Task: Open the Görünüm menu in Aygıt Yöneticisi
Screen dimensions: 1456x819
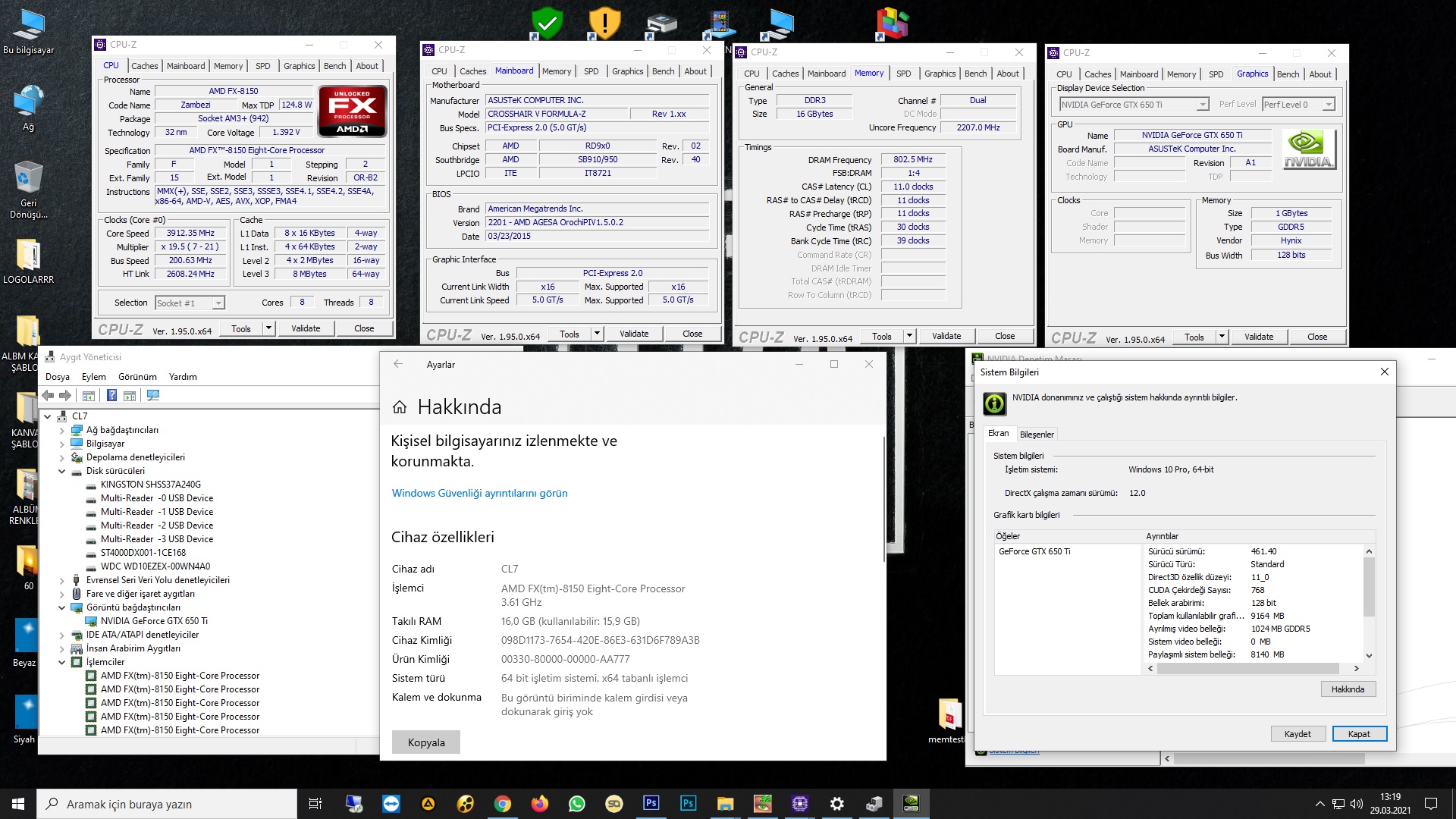Action: (x=137, y=376)
